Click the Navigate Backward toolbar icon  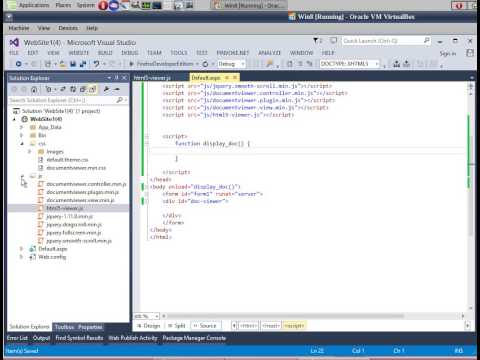coord(18,64)
